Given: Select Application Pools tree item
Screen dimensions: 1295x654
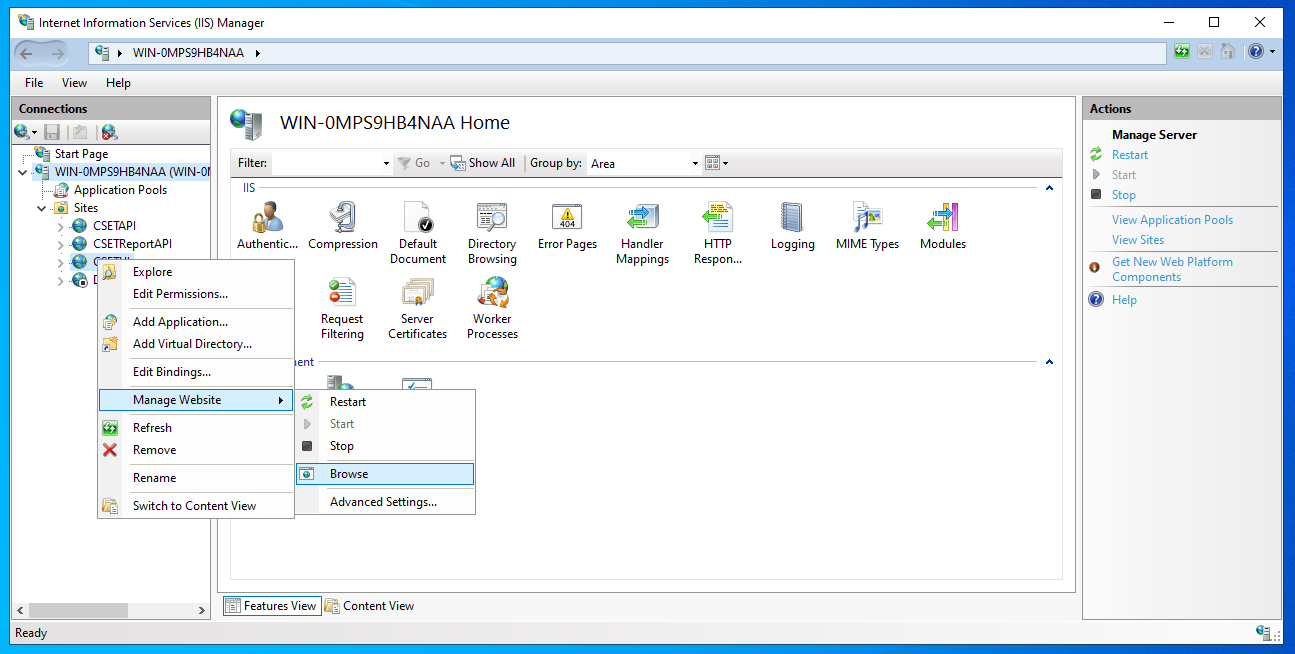Looking at the screenshot, I should coord(120,190).
